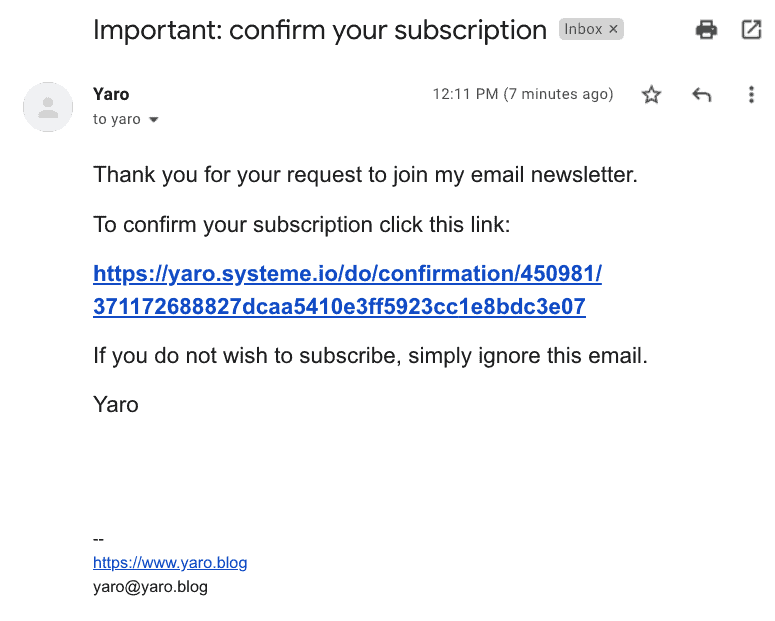
Task: Click the closing "Yaro" sign-off text
Action: pos(116,405)
